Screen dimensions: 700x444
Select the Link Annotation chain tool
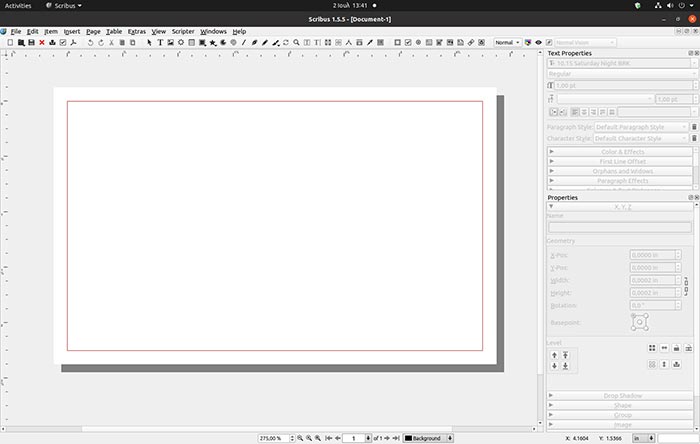point(471,42)
